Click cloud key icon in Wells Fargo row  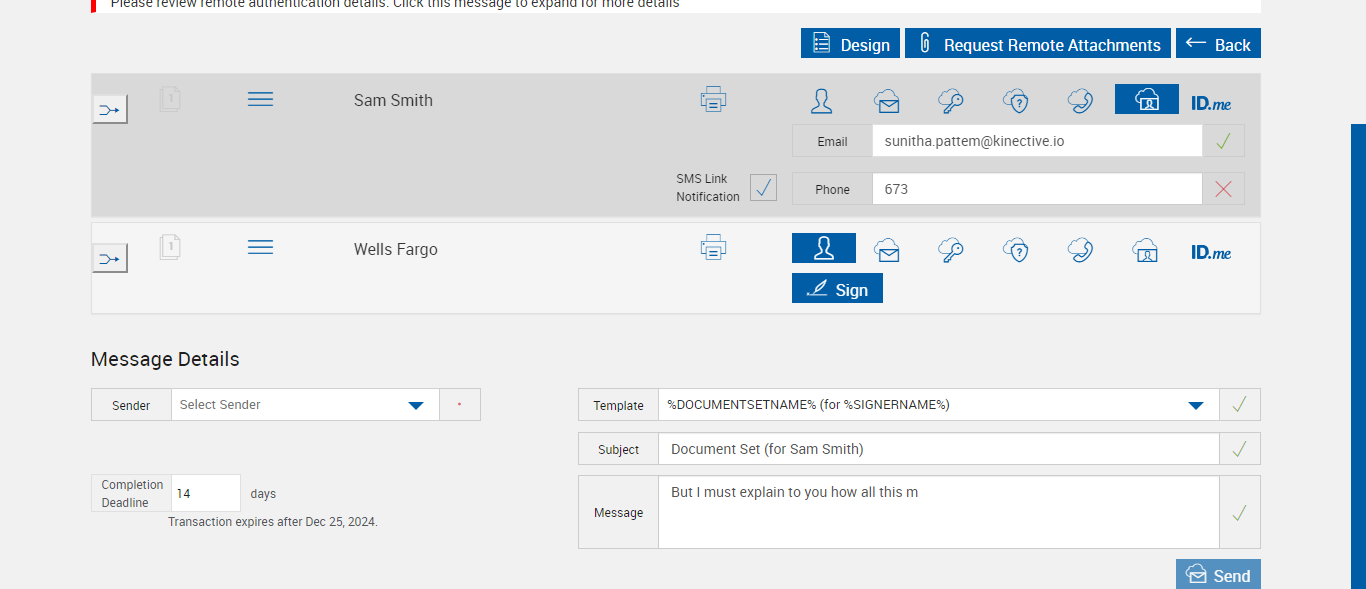click(950, 249)
